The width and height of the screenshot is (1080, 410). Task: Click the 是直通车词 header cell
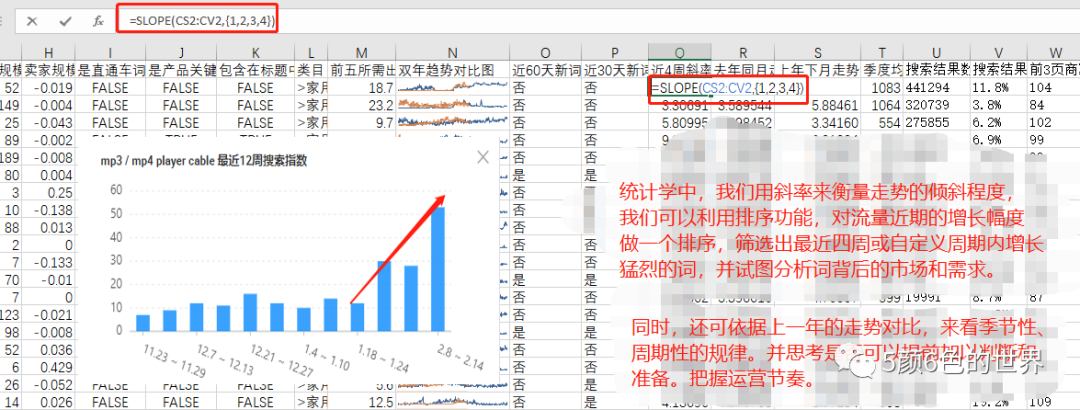(110, 70)
